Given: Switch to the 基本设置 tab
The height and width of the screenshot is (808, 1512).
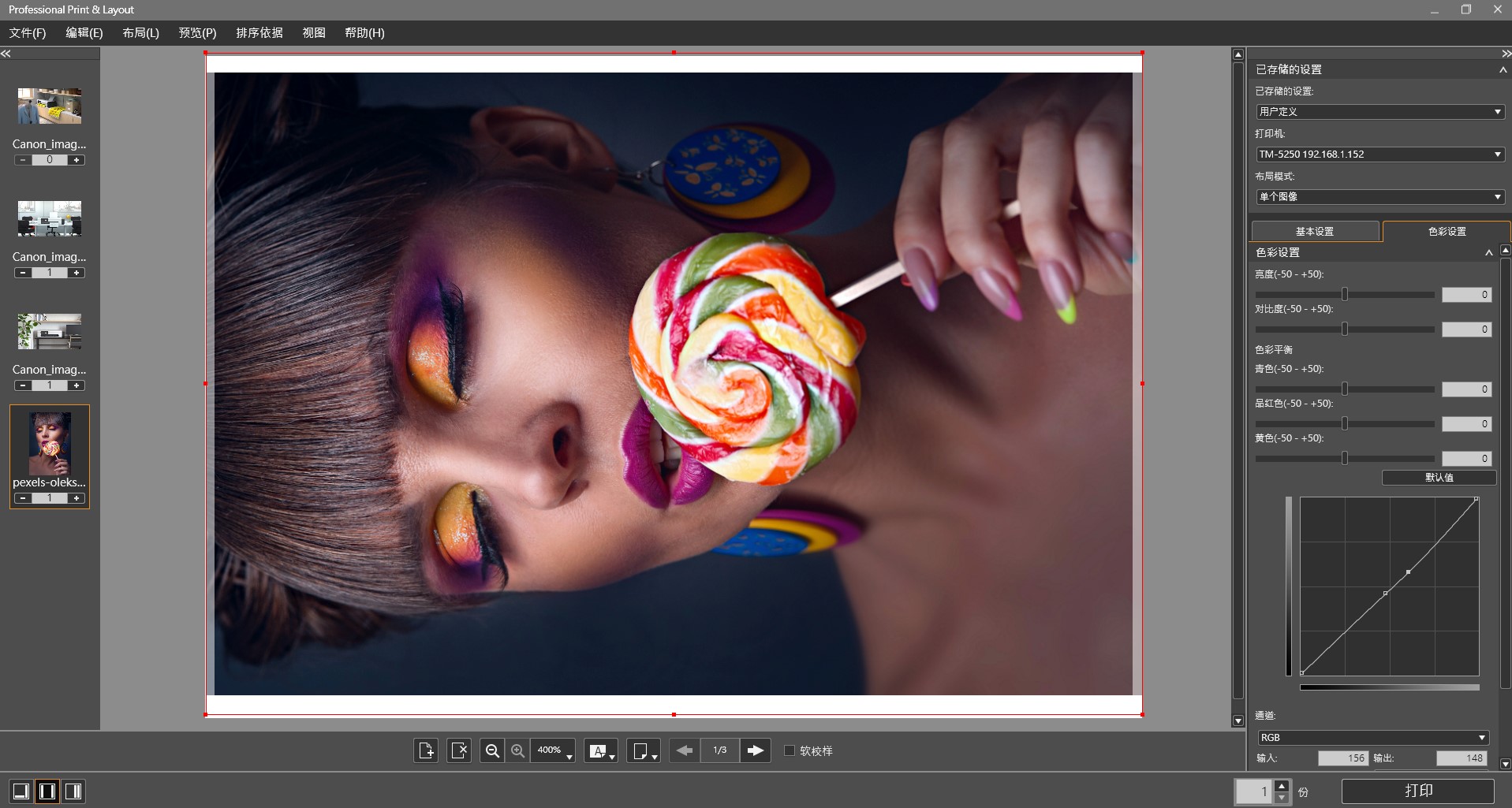Looking at the screenshot, I should 1315,231.
